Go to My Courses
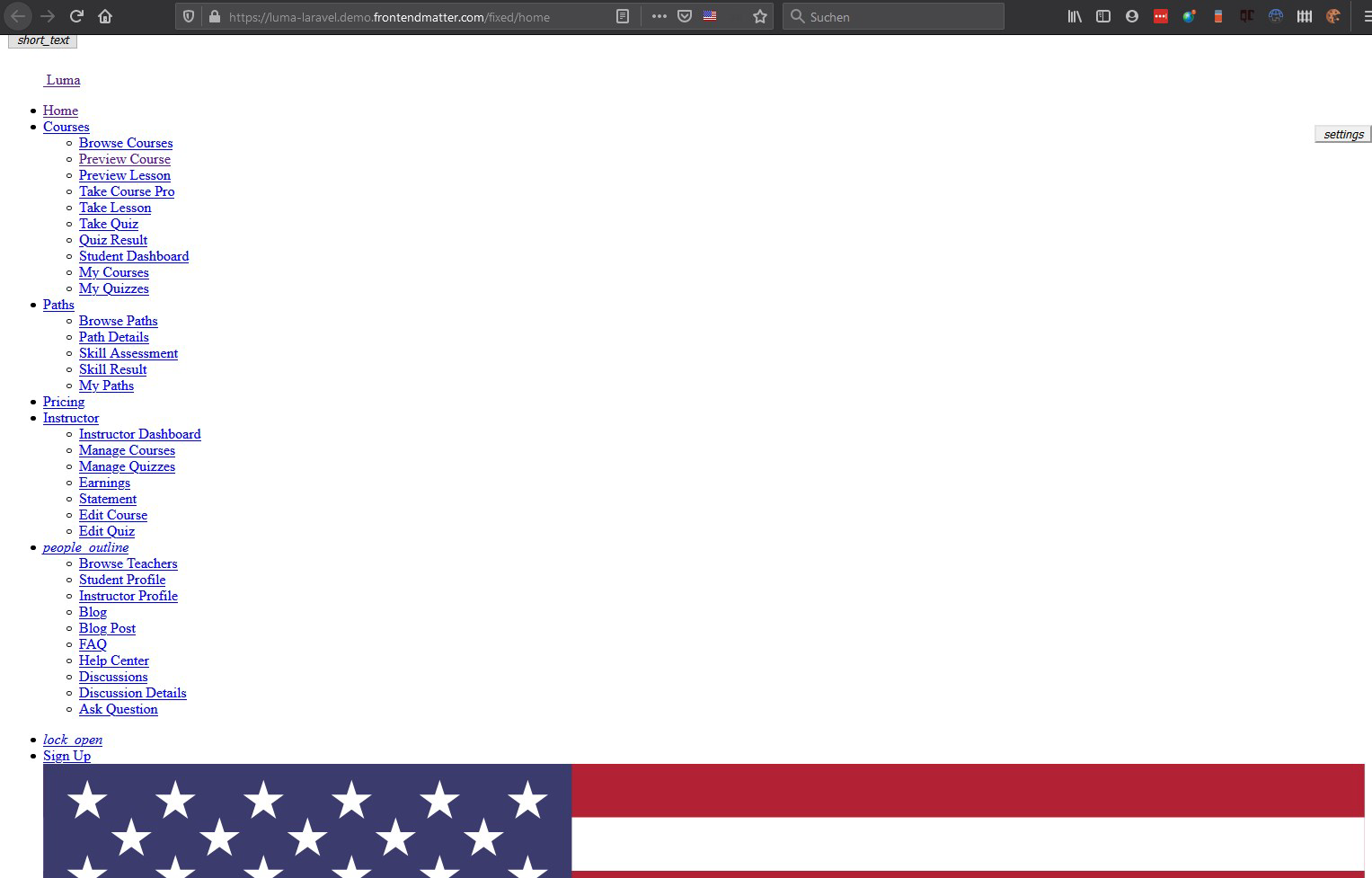This screenshot has width=1372, height=878. click(114, 272)
